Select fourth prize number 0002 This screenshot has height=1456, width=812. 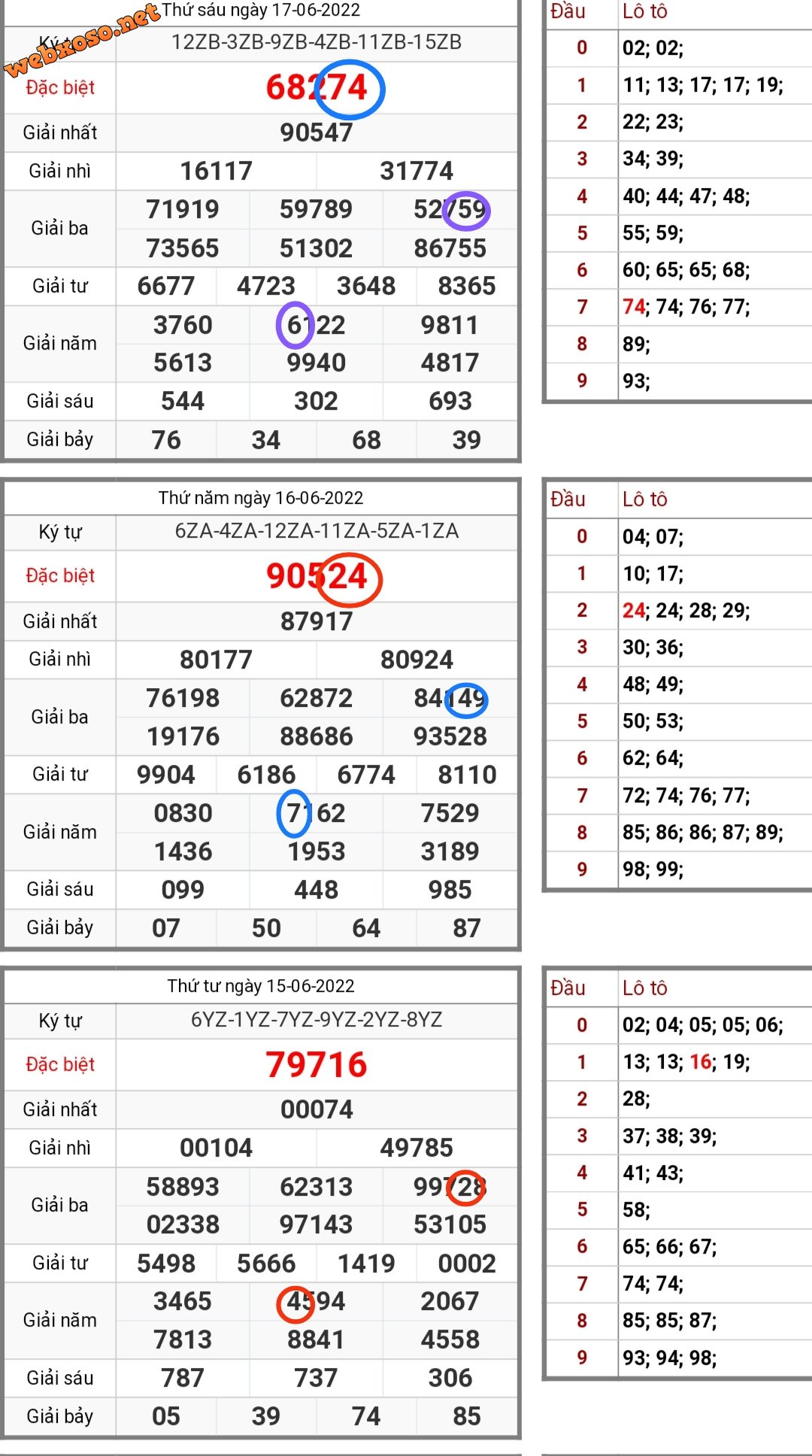467,1263
